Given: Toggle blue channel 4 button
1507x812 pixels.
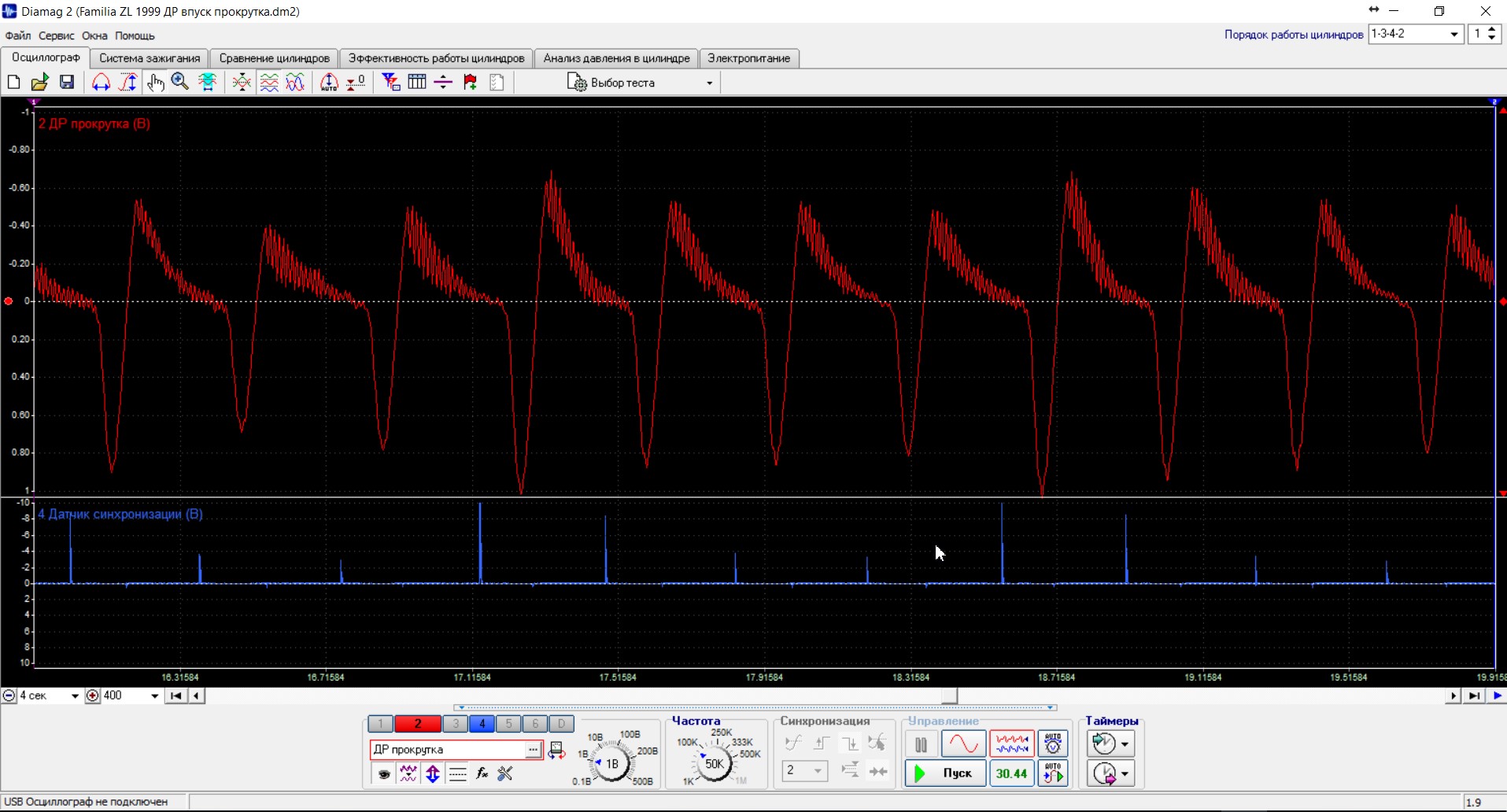Looking at the screenshot, I should (482, 724).
